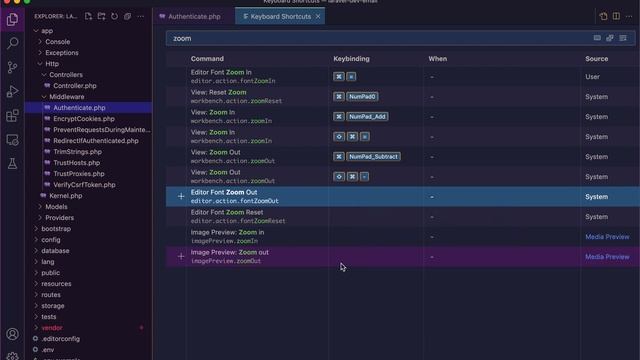Select the Image Preview: Zoom in row
Image resolution: width=640 pixels, height=360 pixels.
point(402,236)
